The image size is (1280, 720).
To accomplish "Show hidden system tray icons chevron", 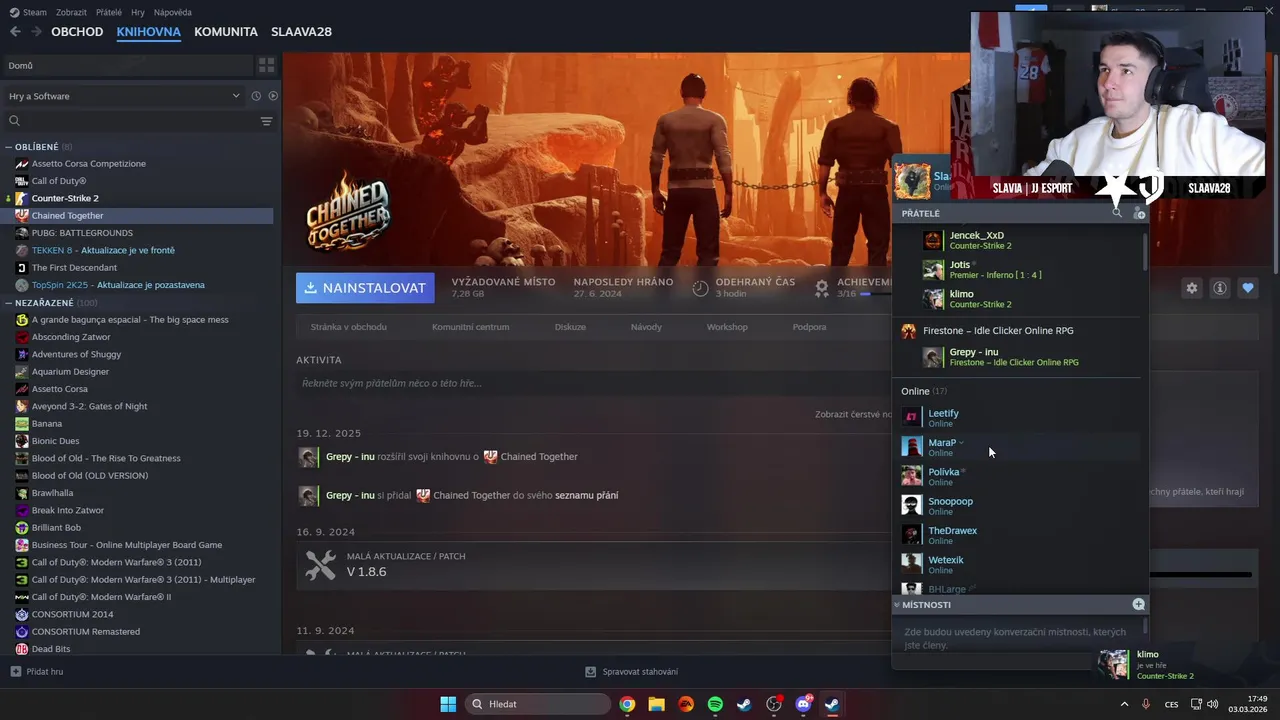I will pyautogui.click(x=1124, y=704).
